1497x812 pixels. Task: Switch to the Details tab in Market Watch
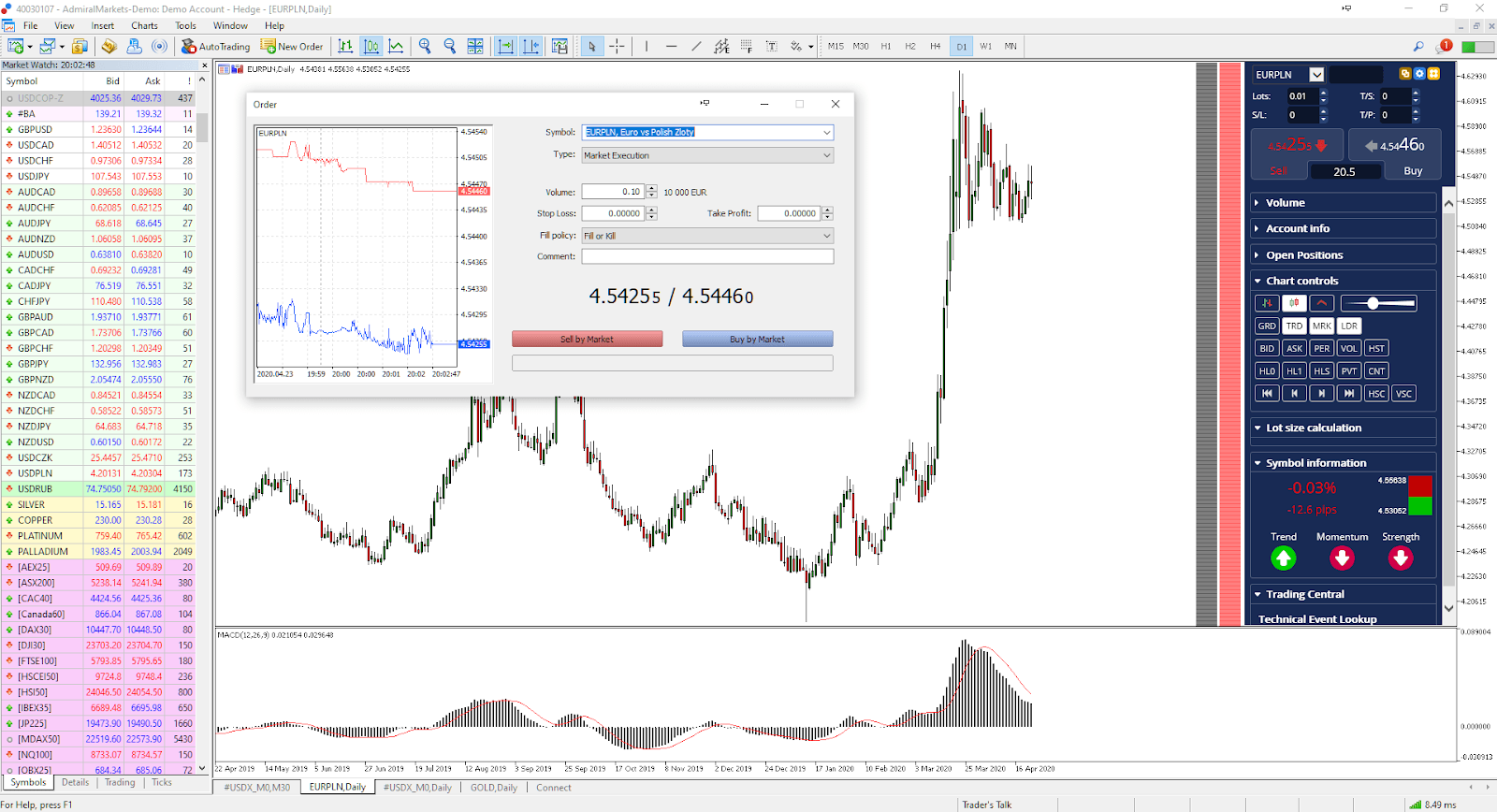(76, 782)
